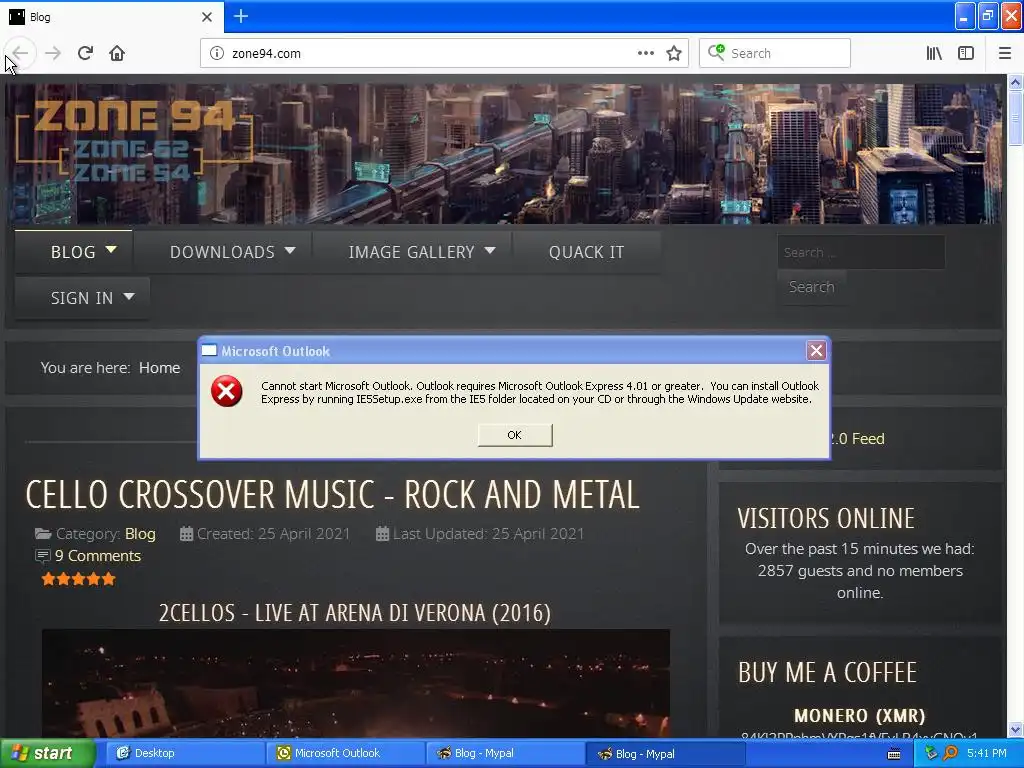
Task: Open the Windows start menu
Action: pyautogui.click(x=47, y=754)
